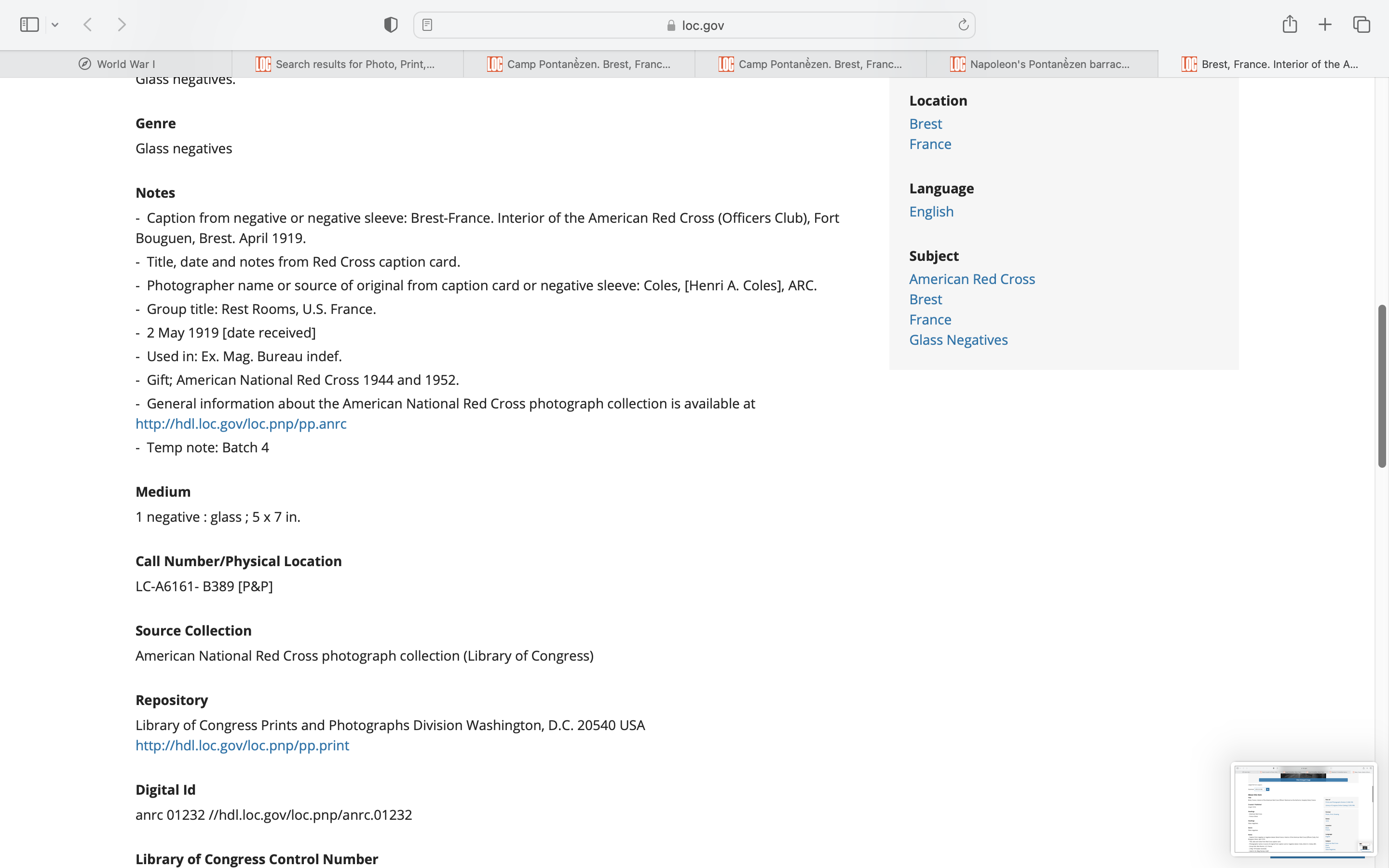Screen dimensions: 1389x868
Task: Click the English language link
Action: tap(931, 211)
